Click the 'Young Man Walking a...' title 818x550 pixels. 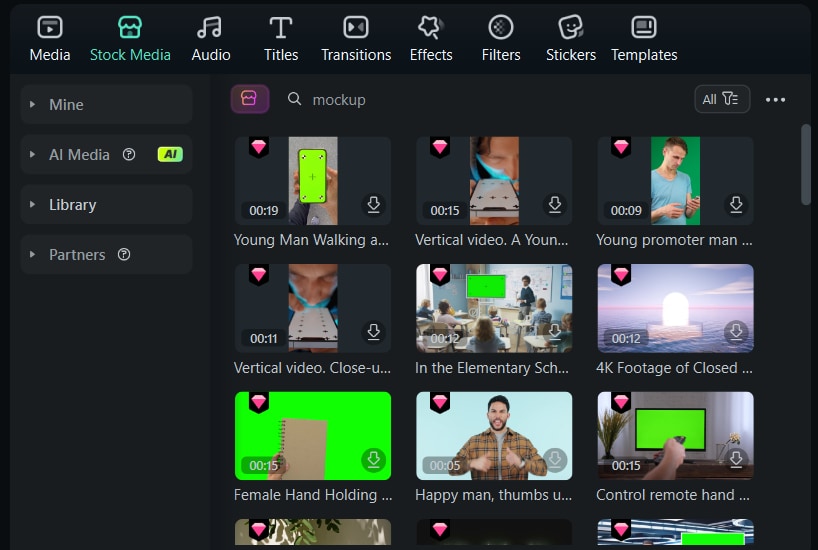coord(311,240)
